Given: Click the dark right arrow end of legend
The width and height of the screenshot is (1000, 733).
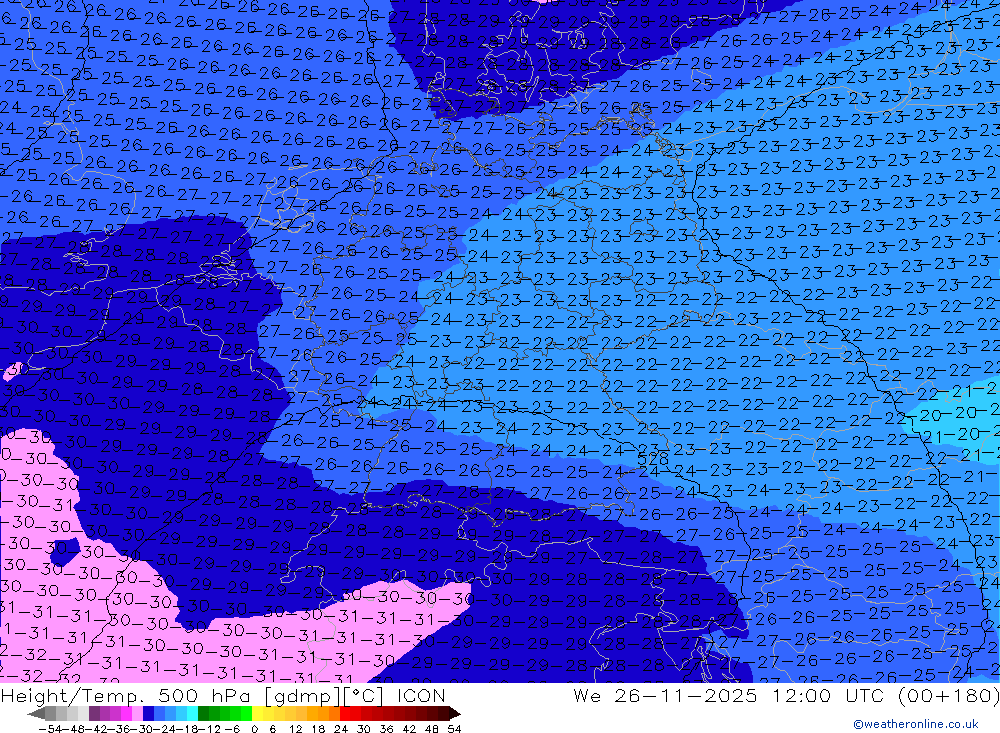Looking at the screenshot, I should point(455,714).
